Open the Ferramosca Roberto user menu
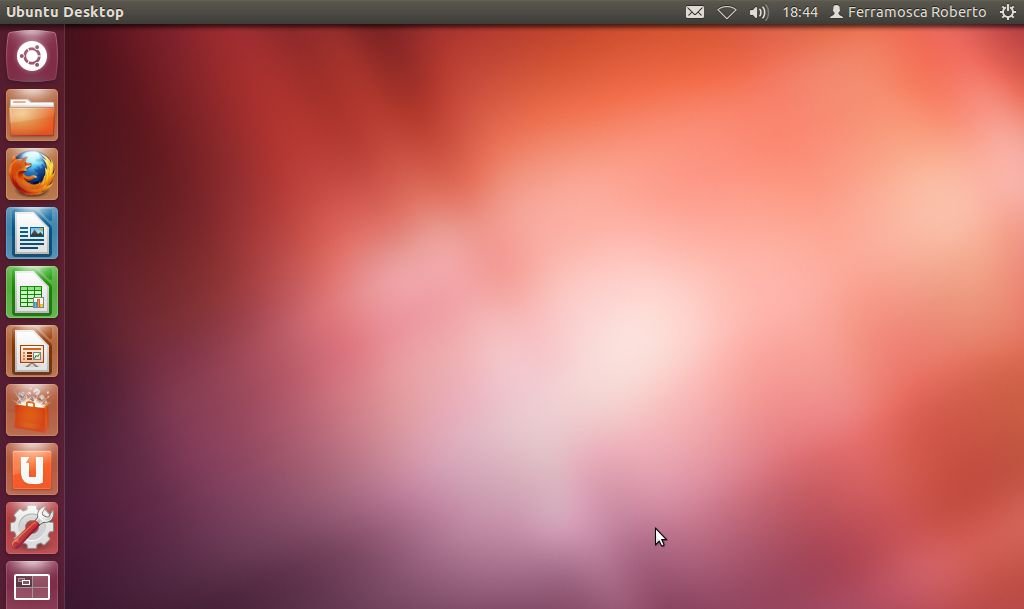Screen dimensions: 1024x609 click(916, 12)
